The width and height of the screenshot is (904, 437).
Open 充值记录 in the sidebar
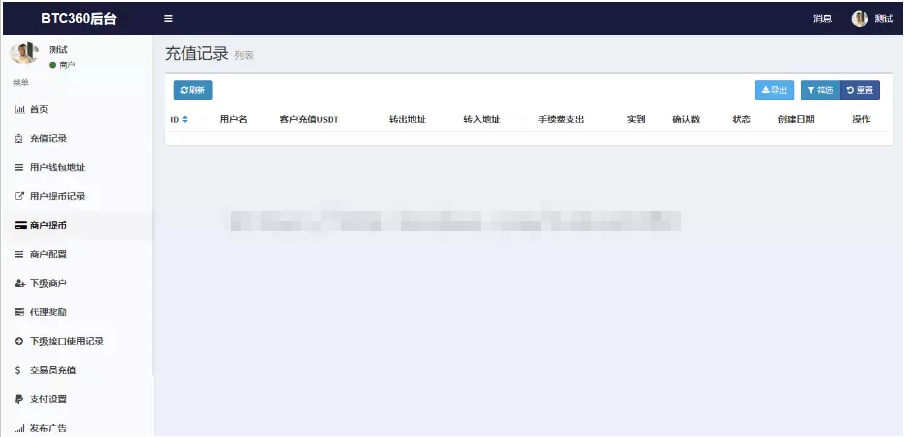77,138
